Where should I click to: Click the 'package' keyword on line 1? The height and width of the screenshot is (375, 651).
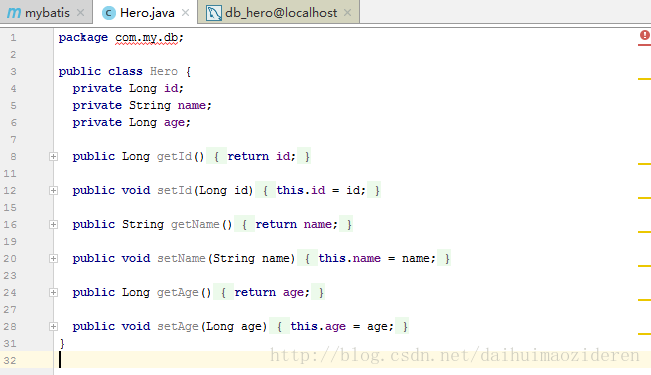[83, 38]
